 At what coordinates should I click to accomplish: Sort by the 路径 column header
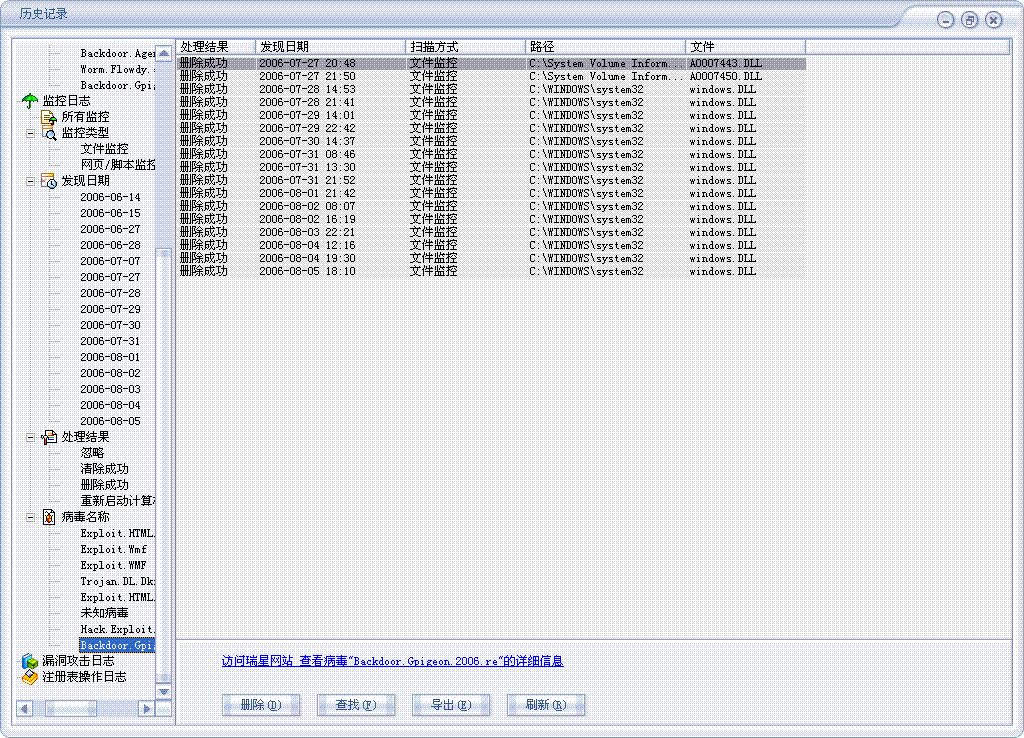click(605, 47)
